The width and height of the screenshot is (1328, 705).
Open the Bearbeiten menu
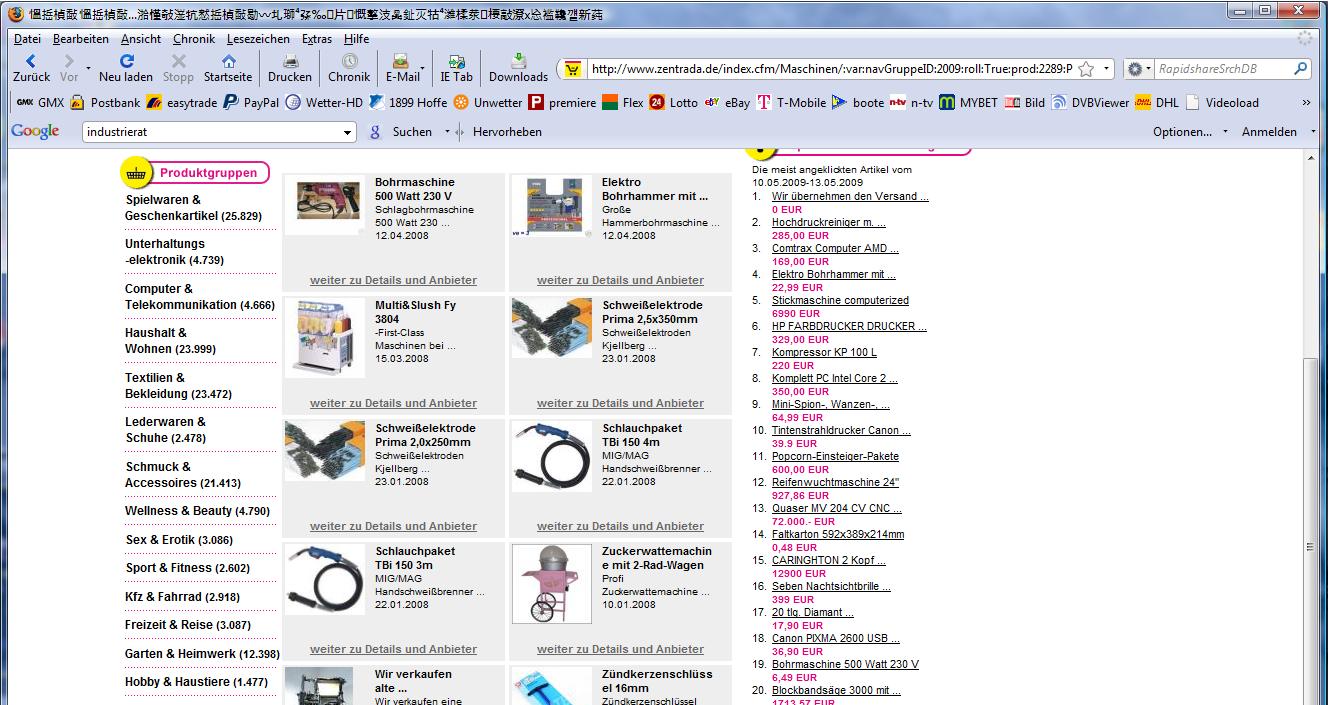pos(81,39)
